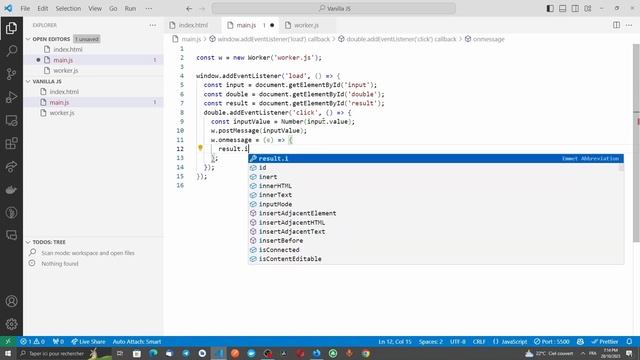The image size is (640, 360).
Task: Open errors and warnings in status bar
Action: [x=32, y=342]
